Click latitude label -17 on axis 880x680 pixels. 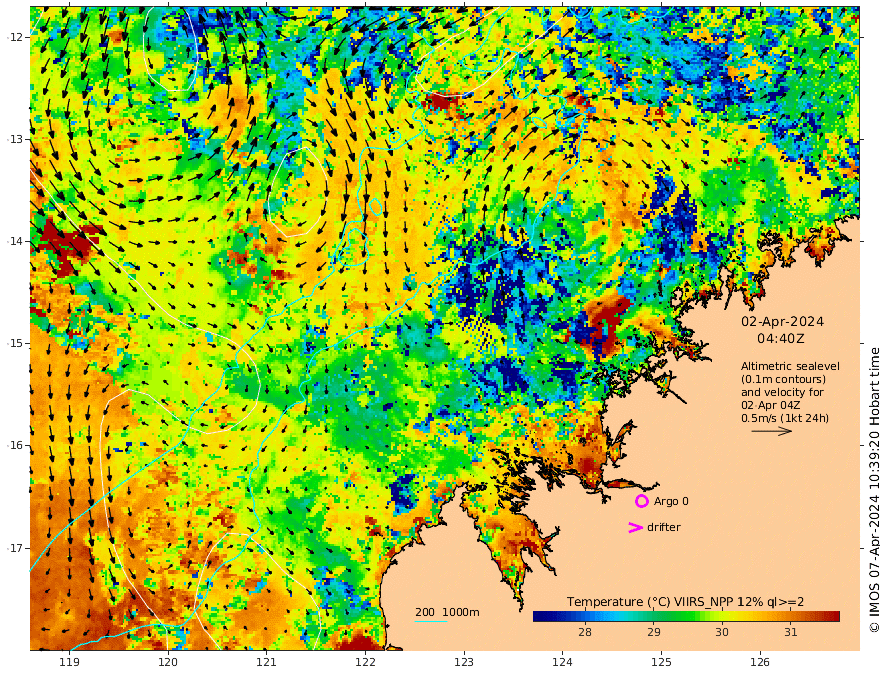[x=14, y=548]
